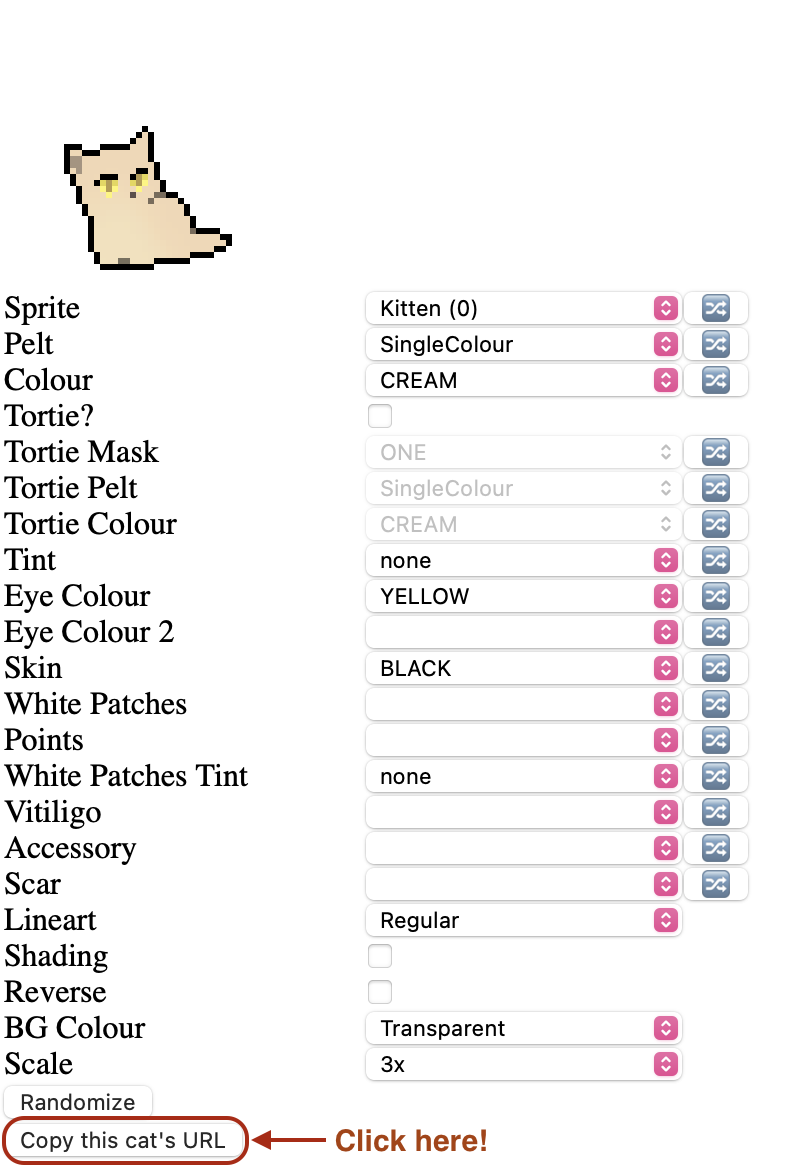This screenshot has width=794, height=1172.
Task: Open the Lineart dropdown set to Regular
Action: point(523,920)
